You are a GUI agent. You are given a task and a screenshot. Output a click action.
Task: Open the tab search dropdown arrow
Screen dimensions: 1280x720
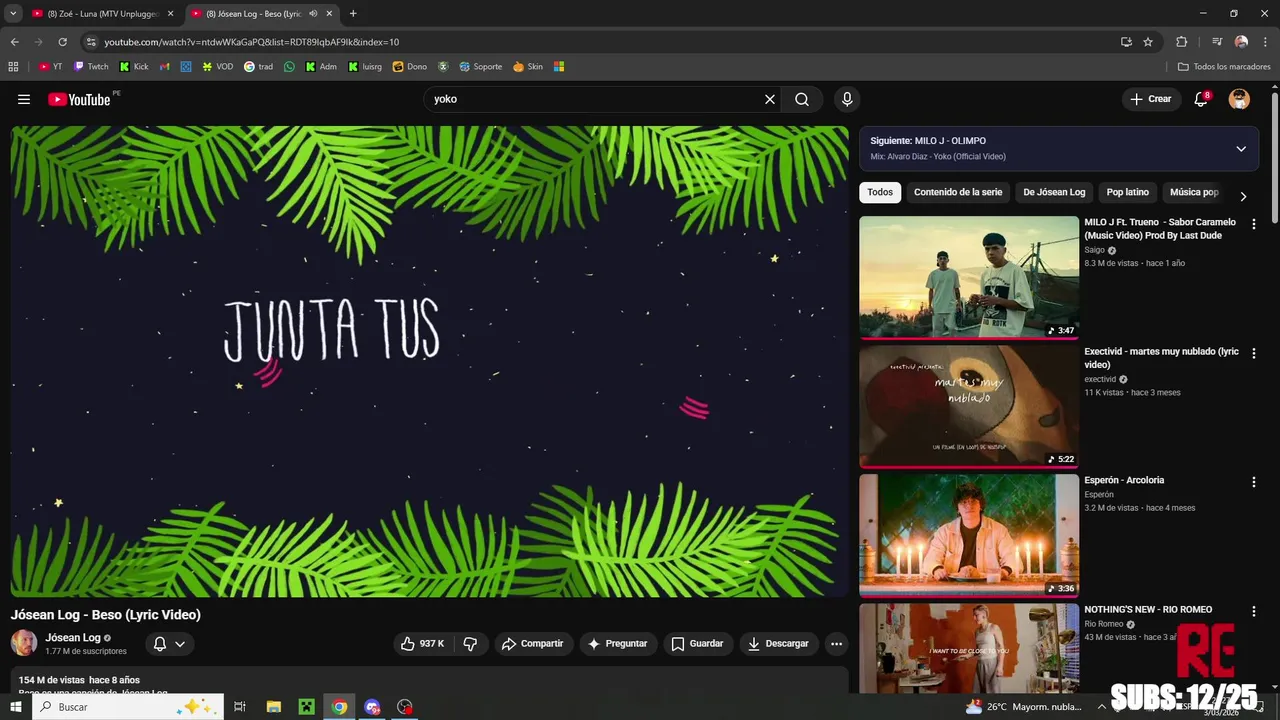pyautogui.click(x=12, y=14)
